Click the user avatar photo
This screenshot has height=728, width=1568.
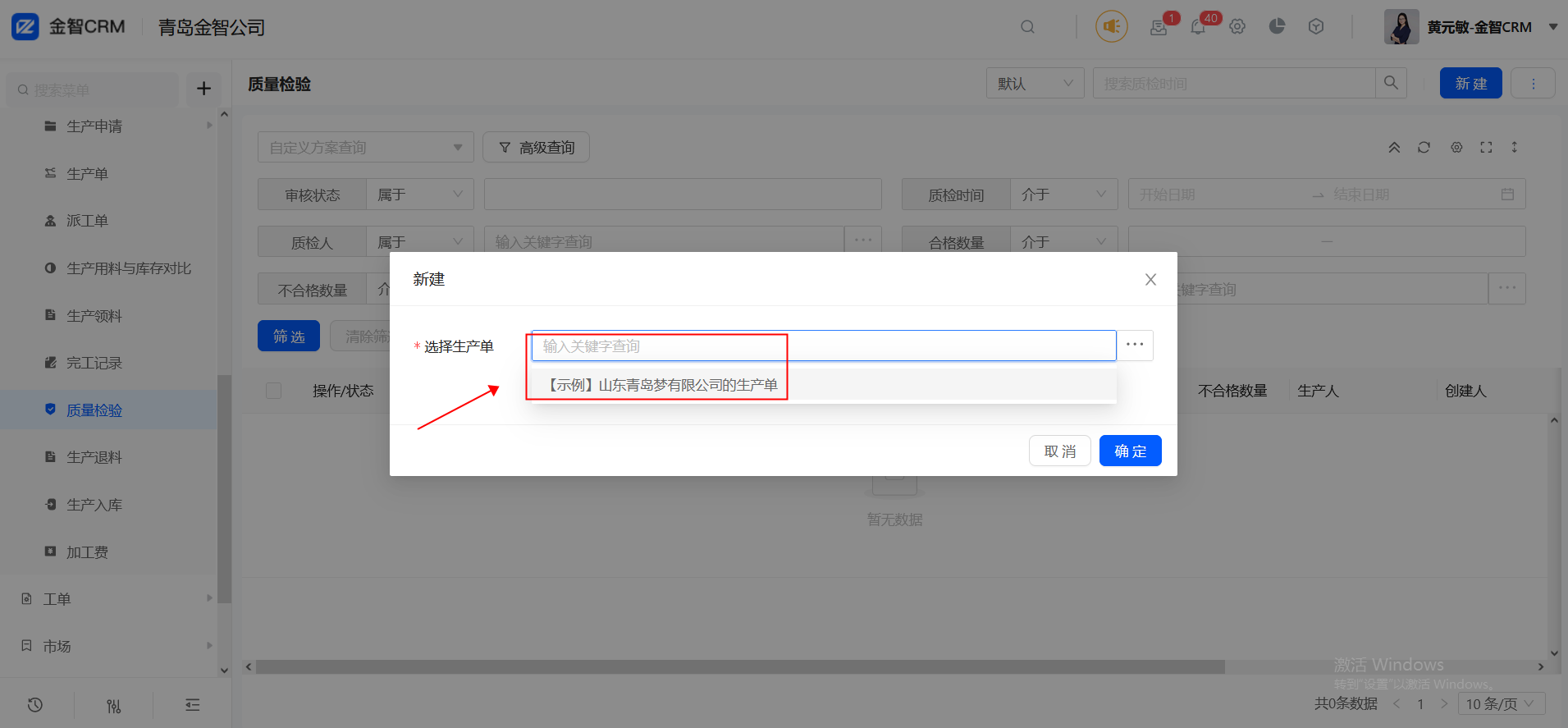tap(1401, 26)
